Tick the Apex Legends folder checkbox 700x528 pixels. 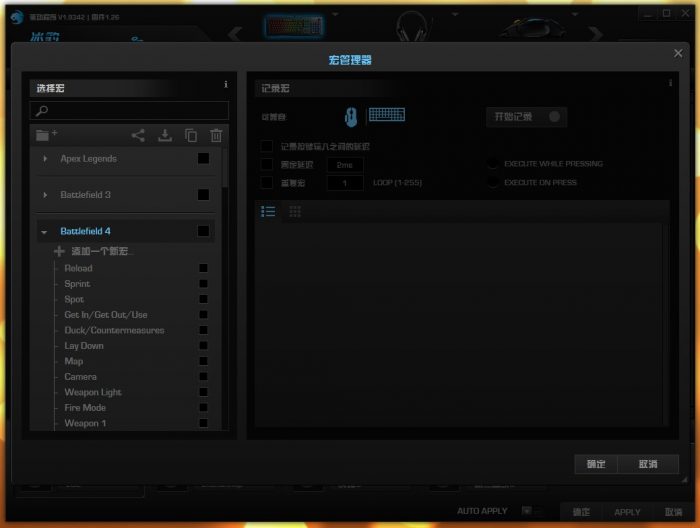[x=204, y=158]
